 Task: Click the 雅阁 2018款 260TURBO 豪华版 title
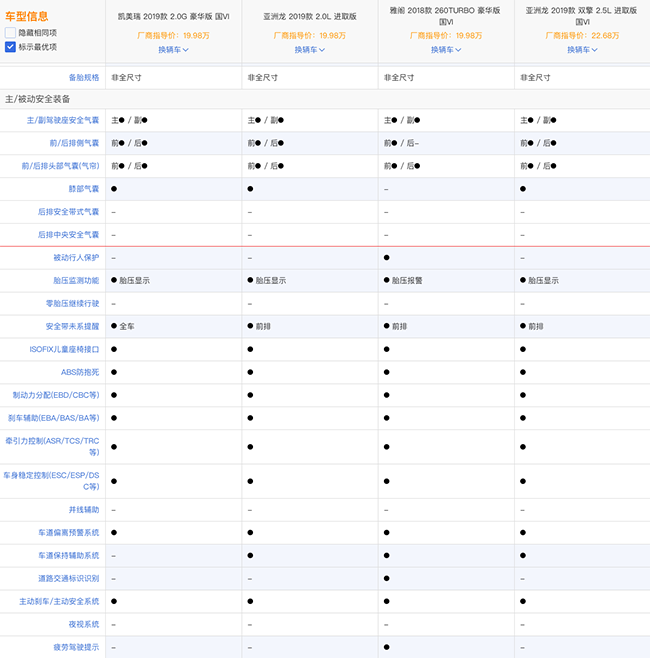pyautogui.click(x=445, y=16)
